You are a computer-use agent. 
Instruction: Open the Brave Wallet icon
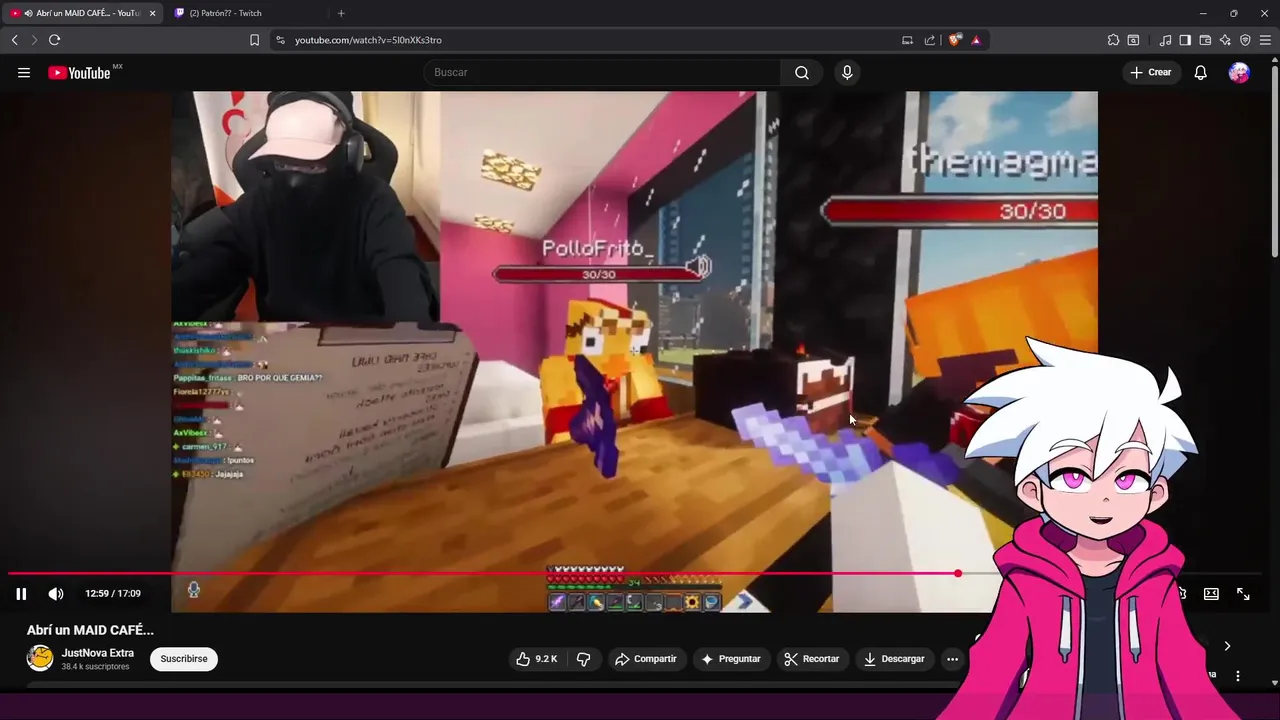(x=1205, y=40)
